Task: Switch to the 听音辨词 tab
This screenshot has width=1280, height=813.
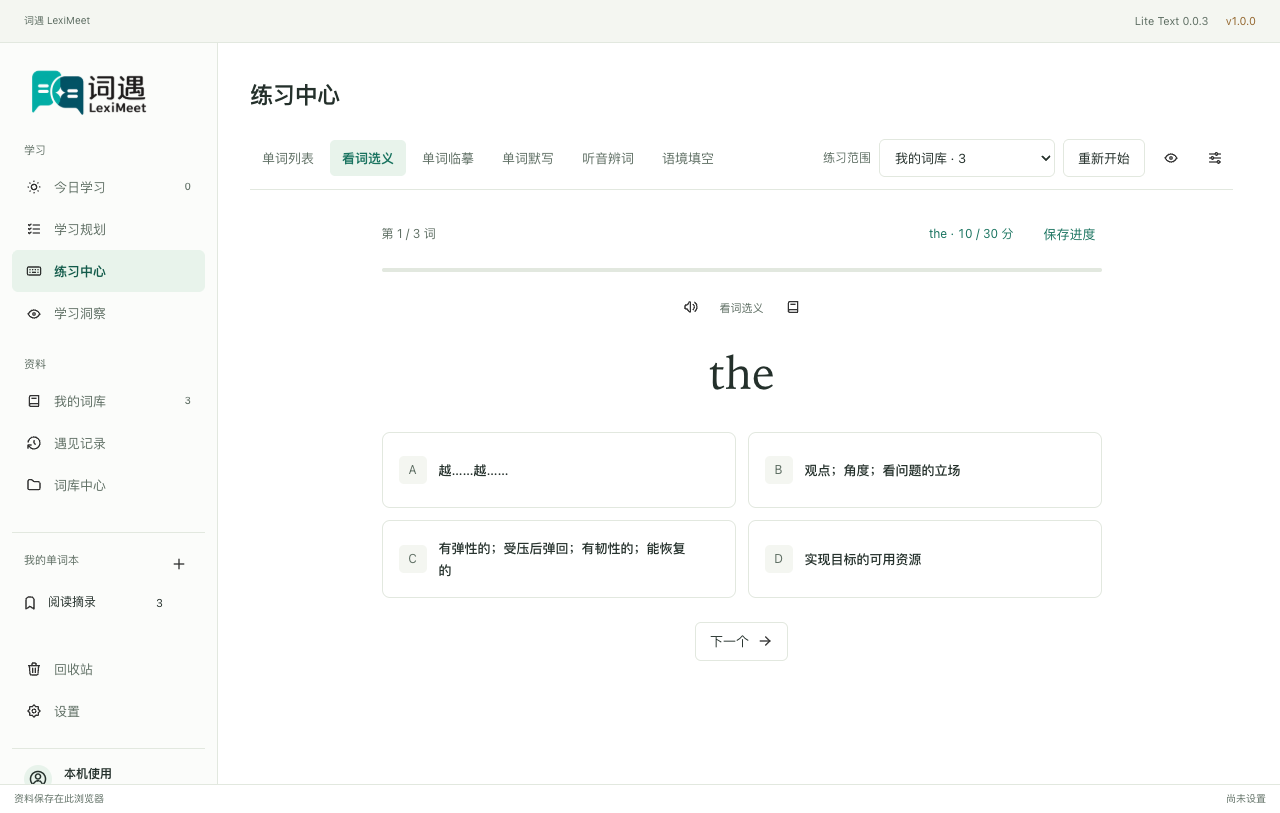Action: [608, 158]
